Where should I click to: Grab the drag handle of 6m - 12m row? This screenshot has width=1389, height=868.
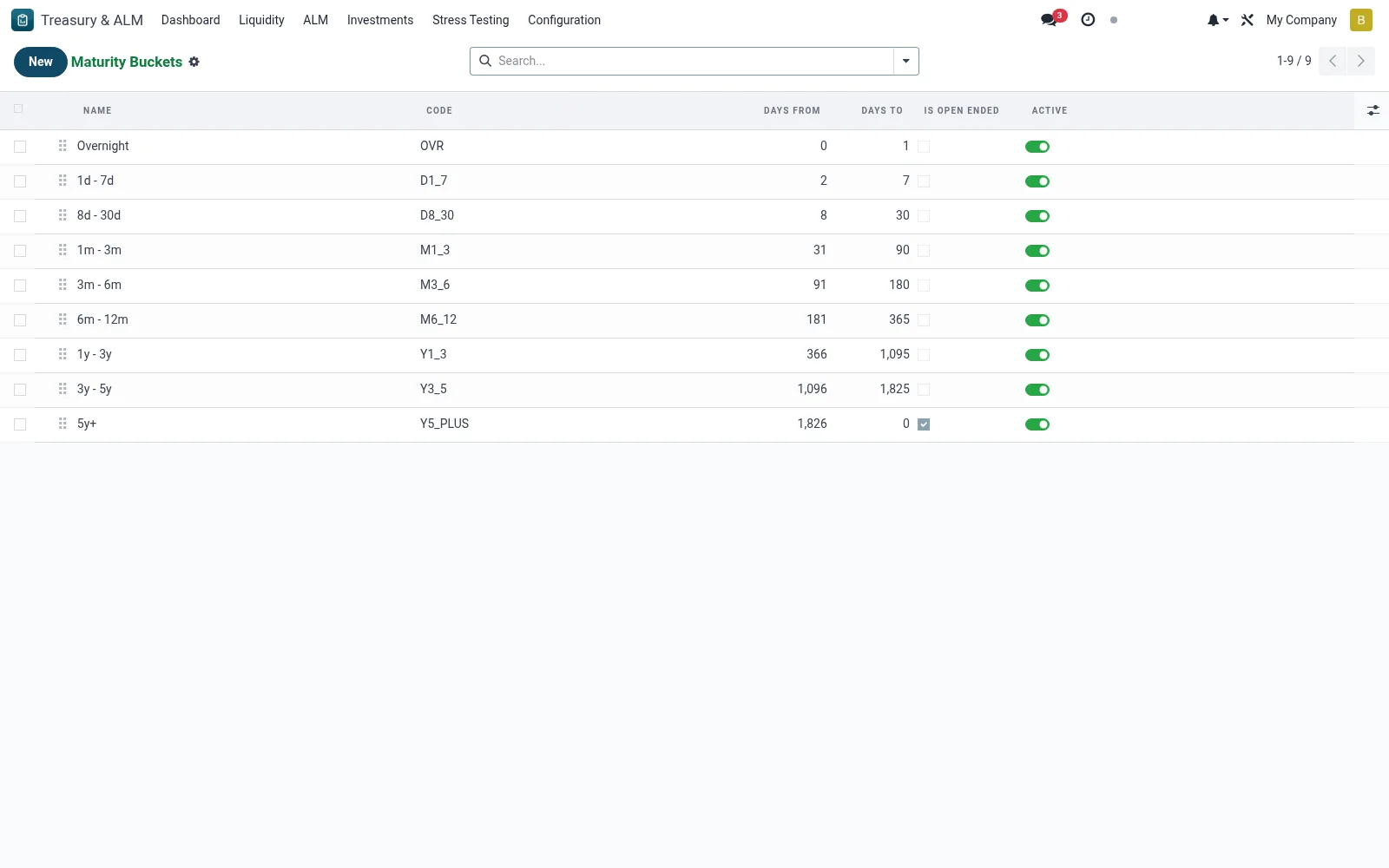pyautogui.click(x=63, y=319)
